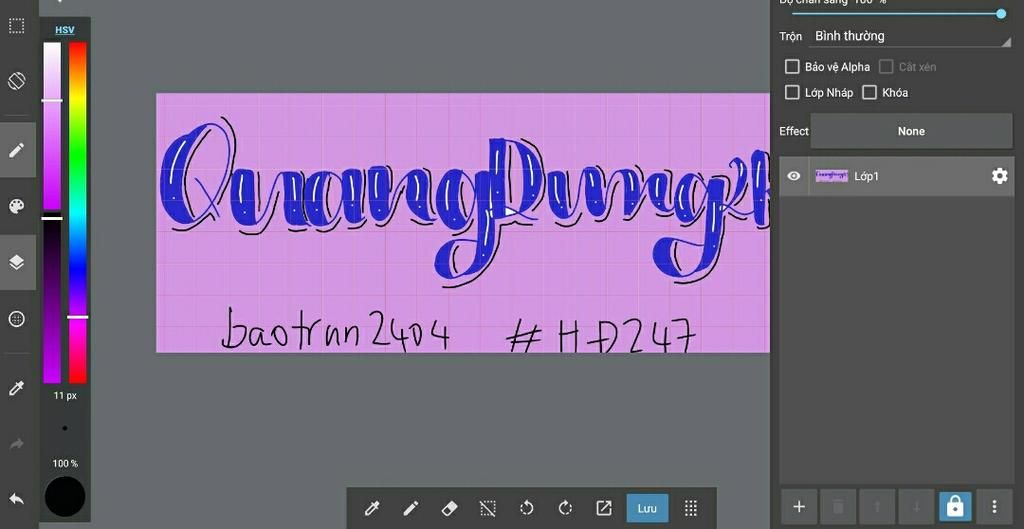This screenshot has width=1024, height=529.
Task: Click the layer opacity slider handle
Action: point(1000,13)
